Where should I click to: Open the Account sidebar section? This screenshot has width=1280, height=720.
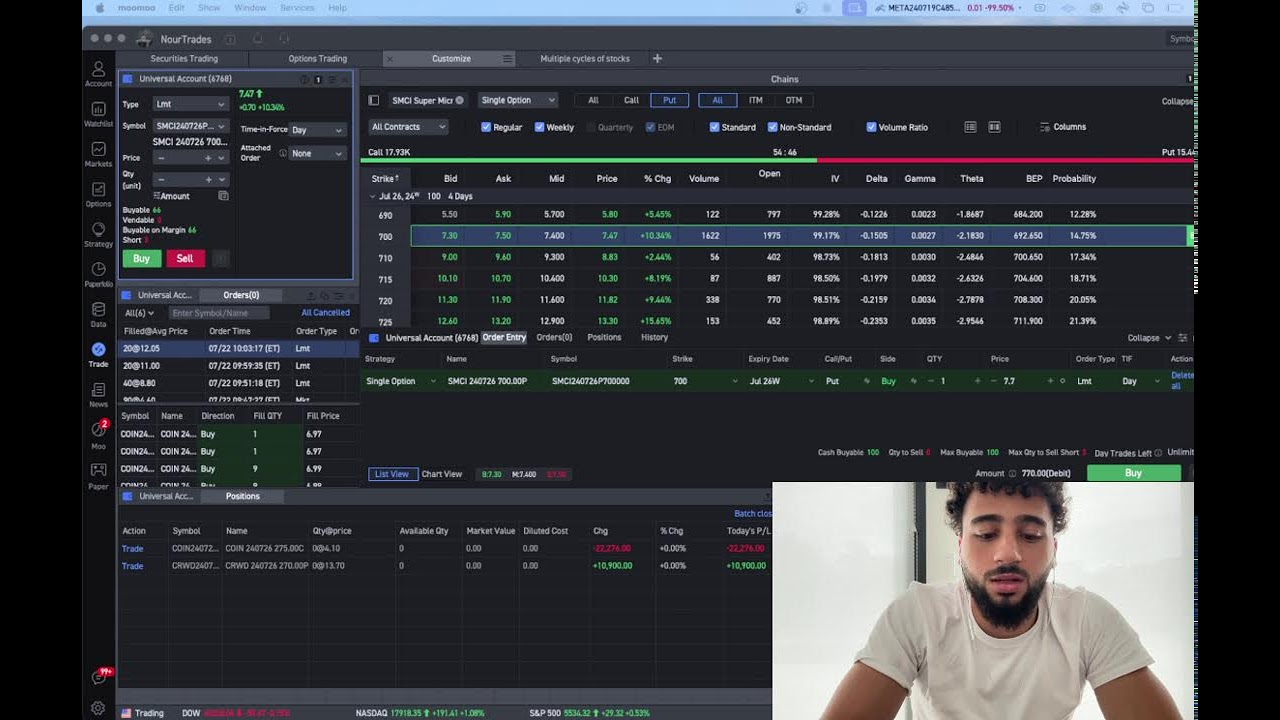[x=98, y=74]
